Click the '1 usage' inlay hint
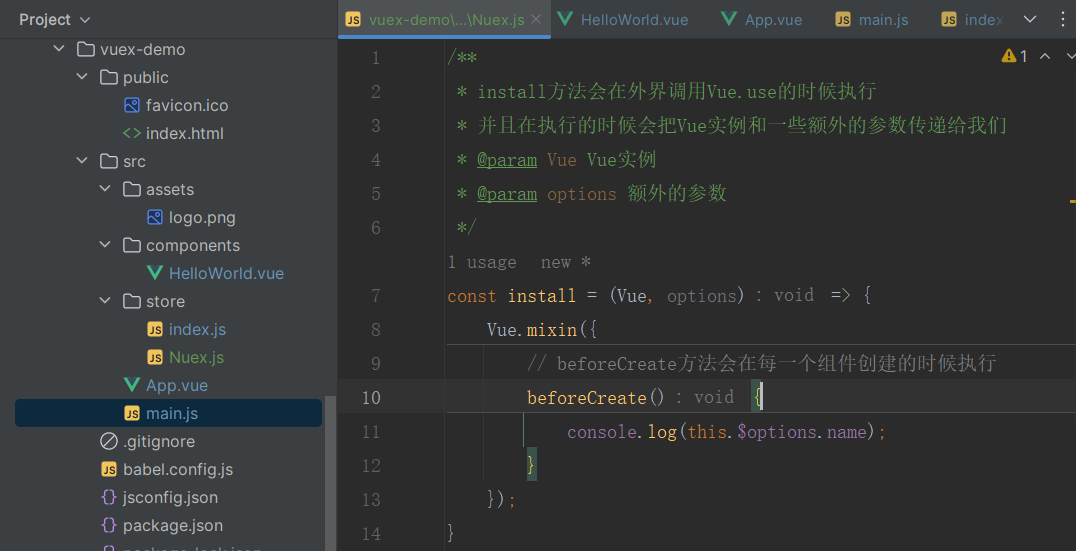Screen dimensions: 1076x551 (482, 262)
